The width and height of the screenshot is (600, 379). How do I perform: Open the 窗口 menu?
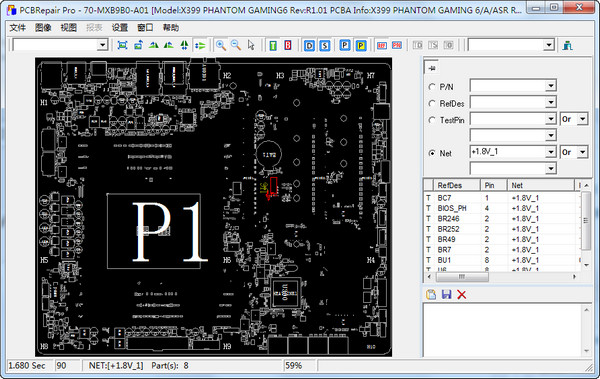145,28
